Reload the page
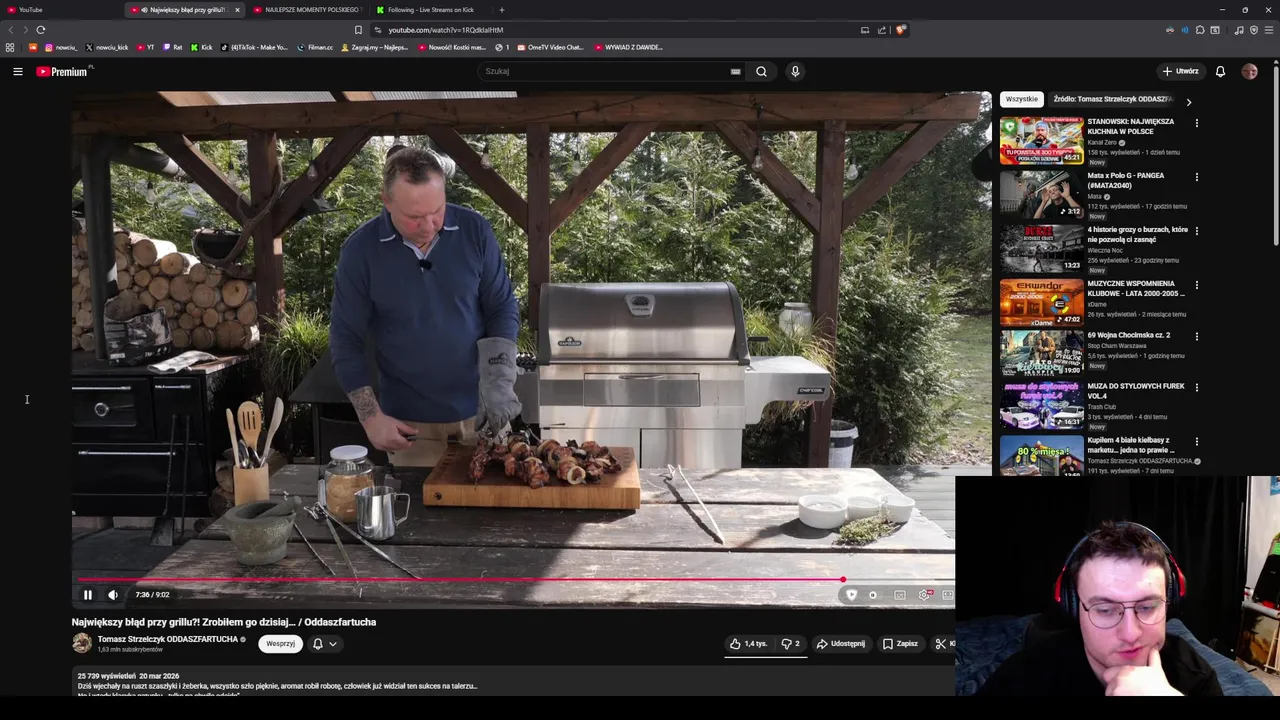This screenshot has width=1280, height=720. click(x=40, y=30)
